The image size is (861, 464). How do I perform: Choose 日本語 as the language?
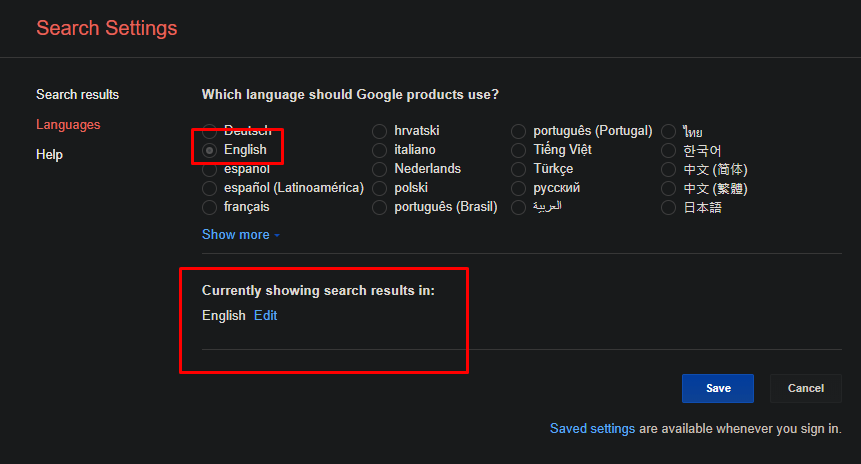tap(669, 207)
